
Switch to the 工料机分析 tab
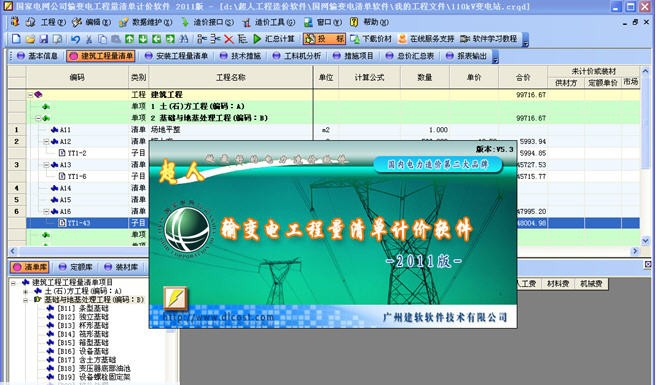coord(297,56)
